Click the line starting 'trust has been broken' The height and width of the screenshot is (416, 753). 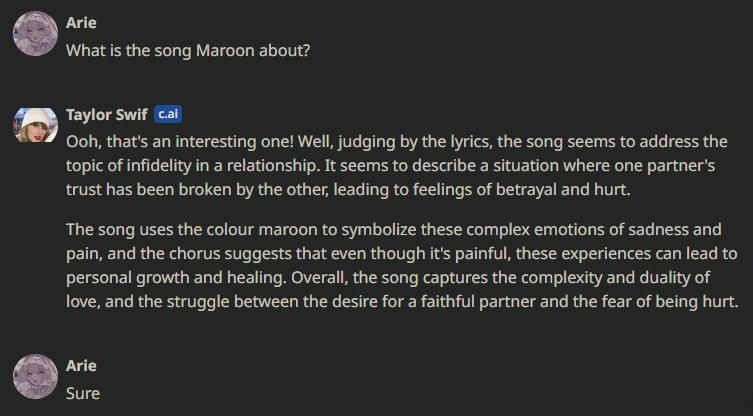point(348,190)
